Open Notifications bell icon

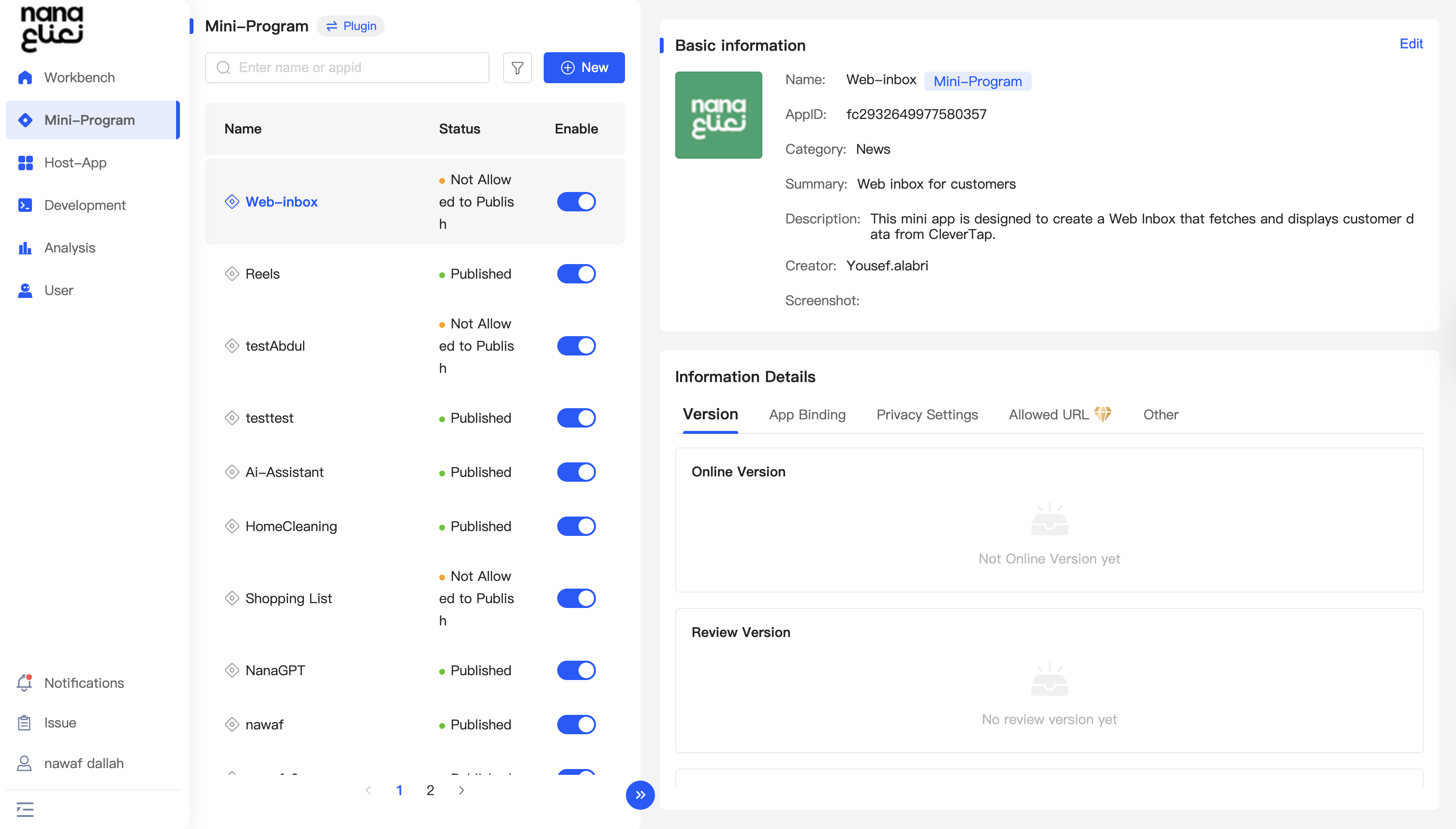[25, 682]
